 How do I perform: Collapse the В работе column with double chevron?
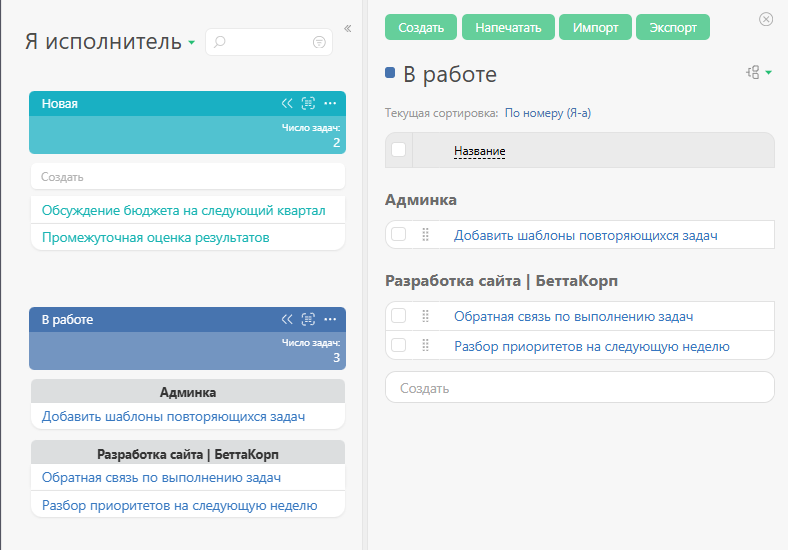coord(287,319)
